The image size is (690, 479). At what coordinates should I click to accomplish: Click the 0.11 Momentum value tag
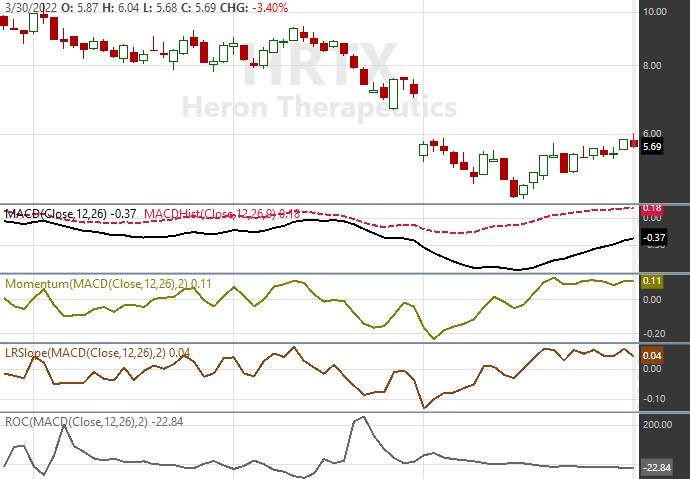tap(652, 281)
